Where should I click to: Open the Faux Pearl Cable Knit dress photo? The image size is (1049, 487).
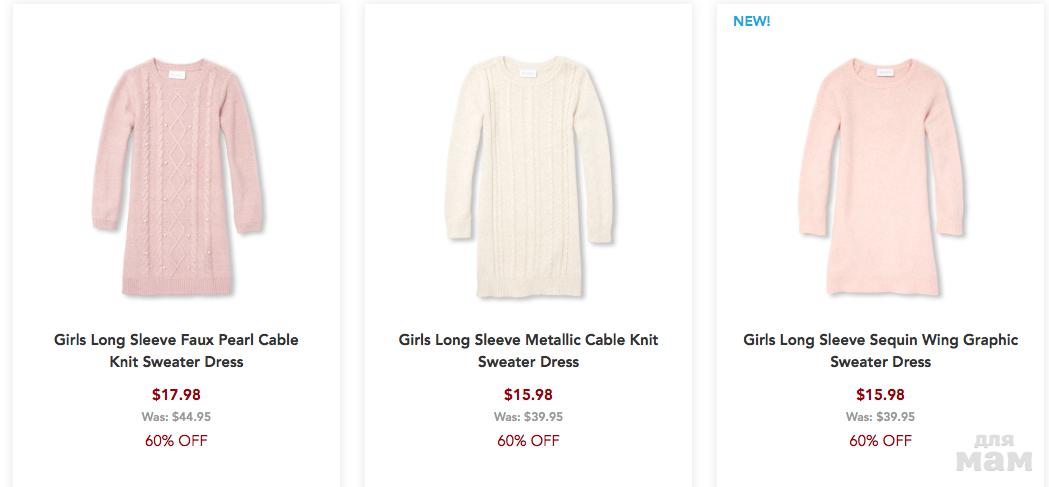tap(176, 180)
